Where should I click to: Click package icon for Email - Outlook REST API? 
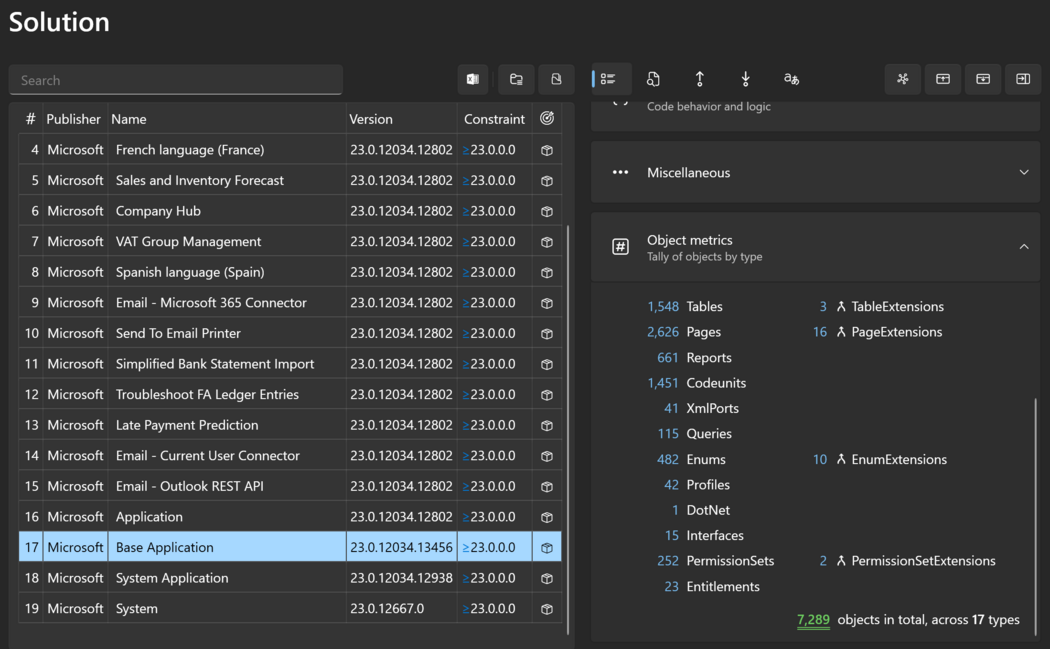click(x=547, y=486)
